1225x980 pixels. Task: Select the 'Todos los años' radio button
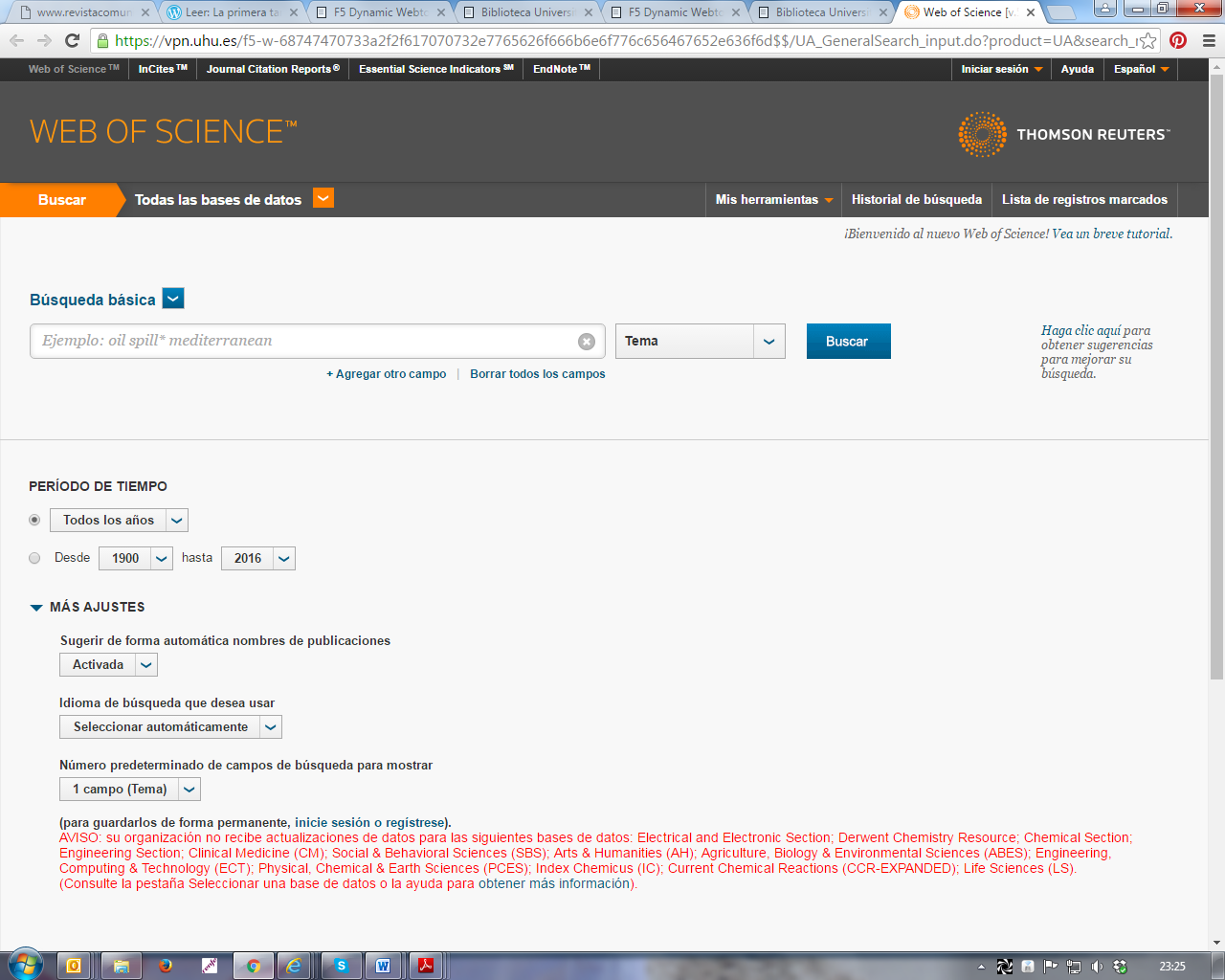tap(34, 520)
